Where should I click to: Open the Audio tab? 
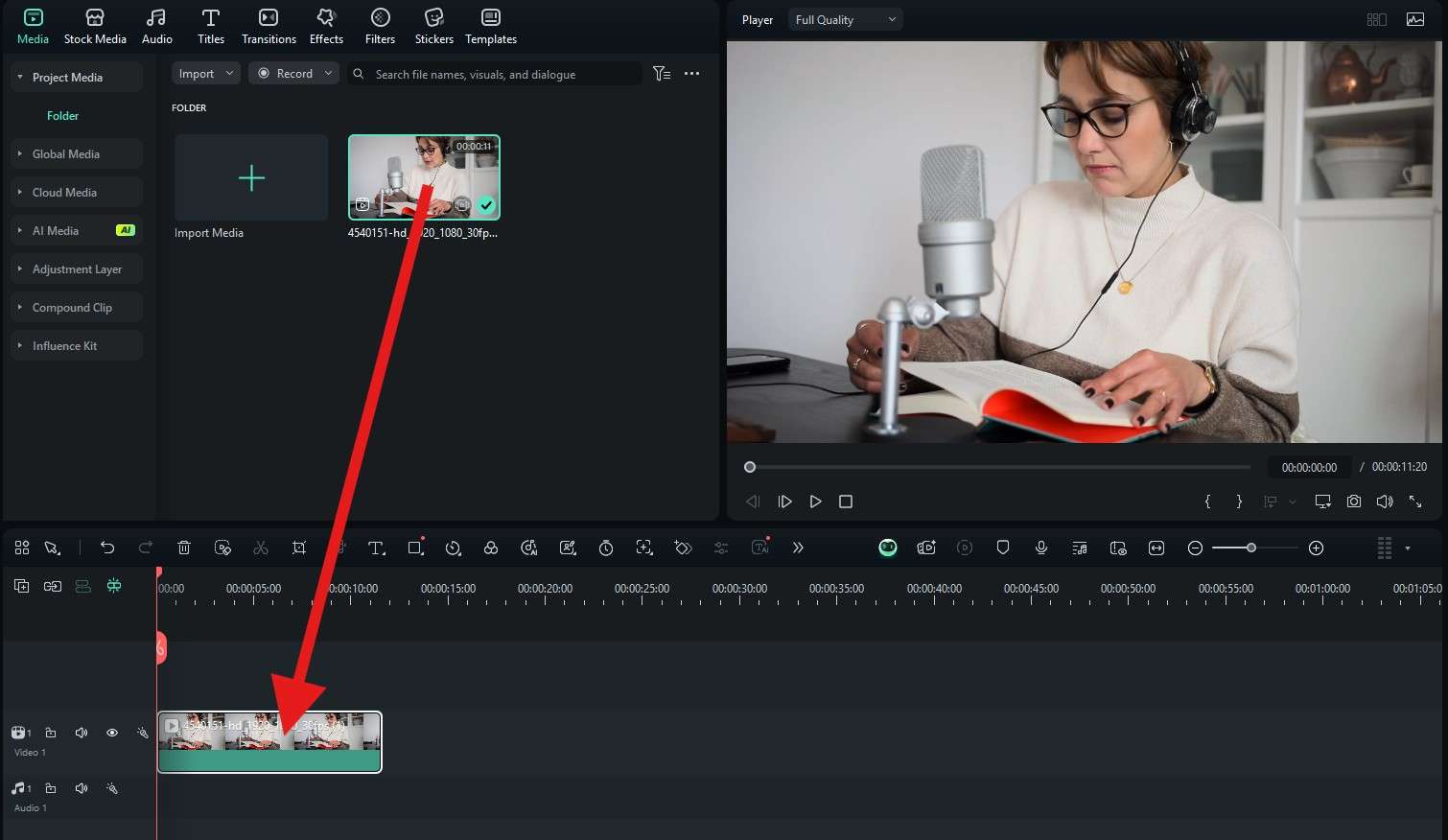(x=157, y=27)
